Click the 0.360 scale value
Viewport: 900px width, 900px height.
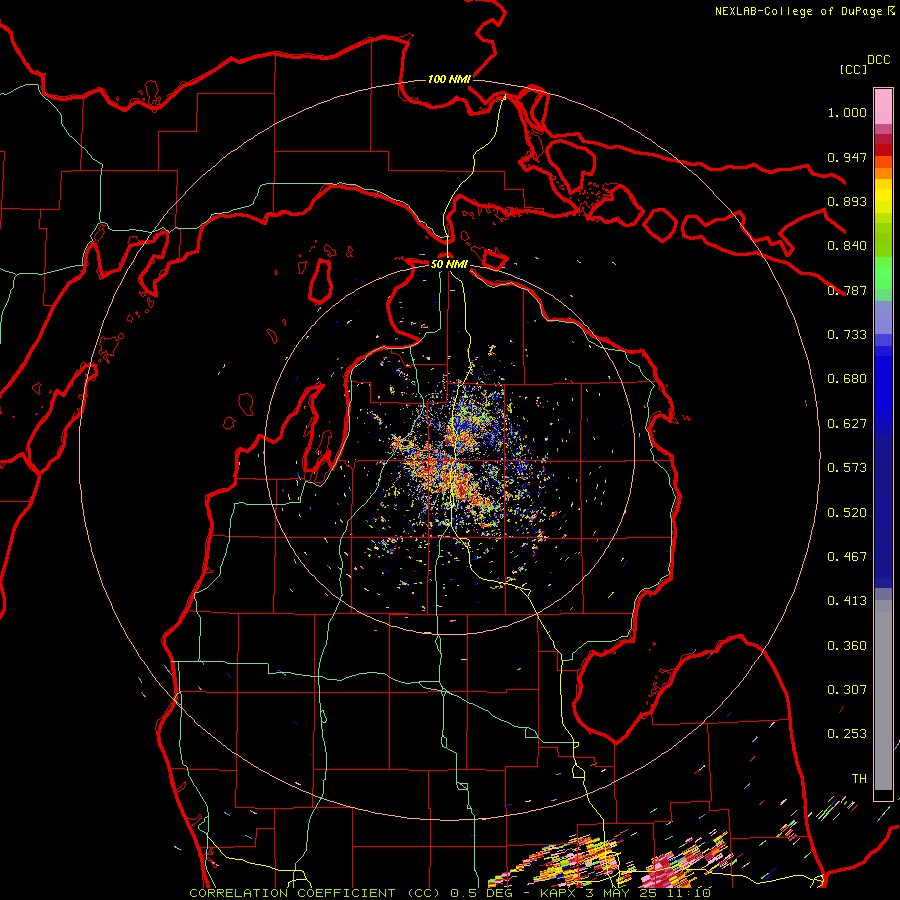tap(847, 646)
